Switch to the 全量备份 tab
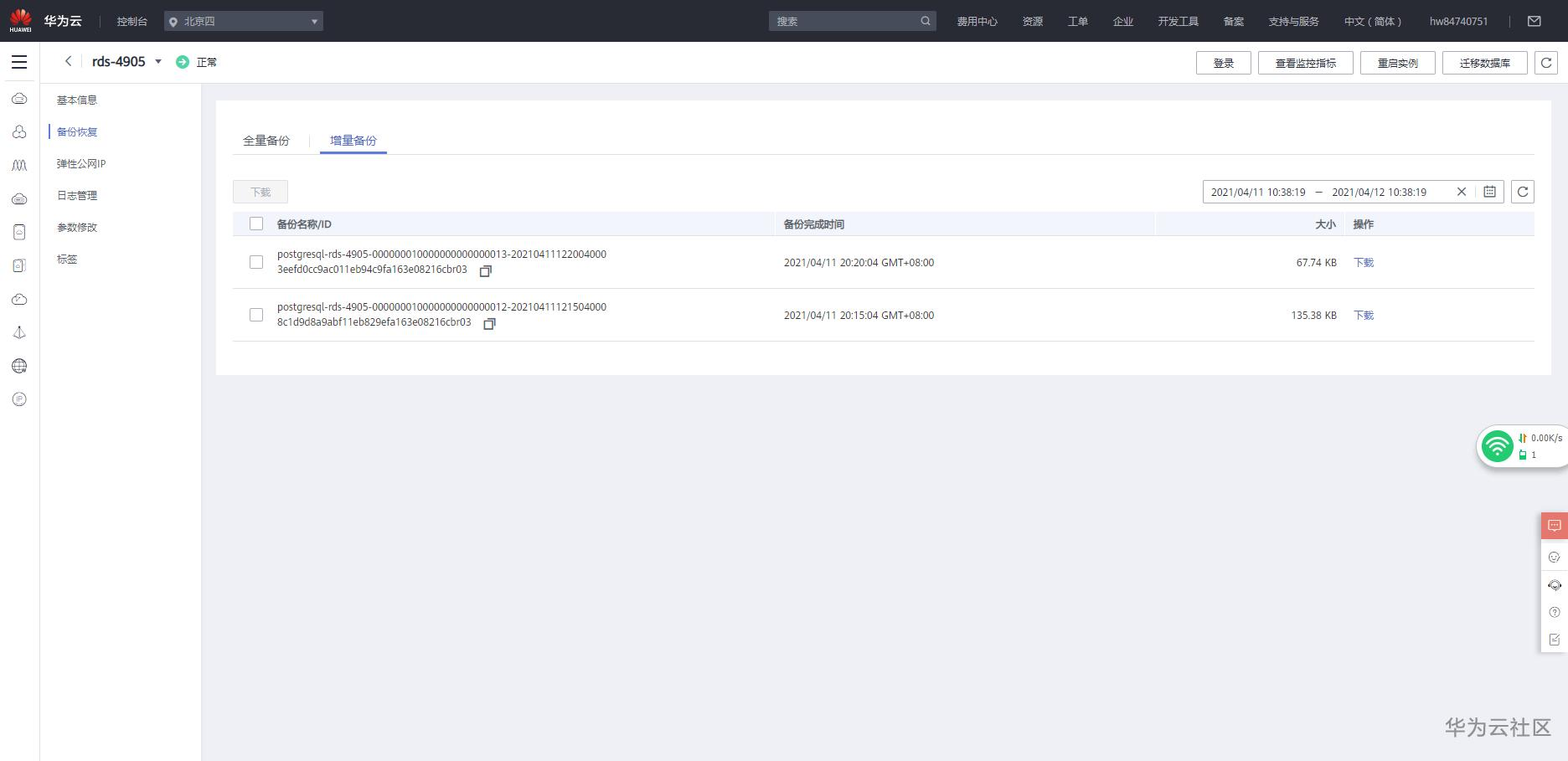The width and height of the screenshot is (1568, 761). tap(266, 141)
